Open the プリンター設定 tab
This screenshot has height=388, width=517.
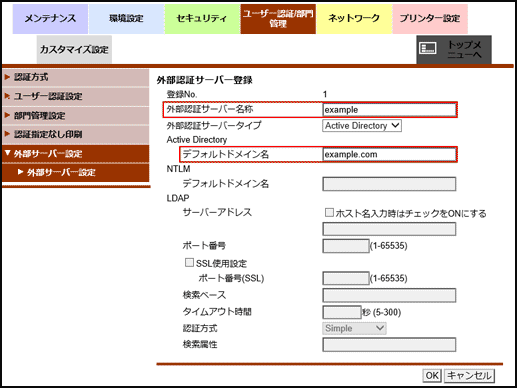click(x=430, y=19)
